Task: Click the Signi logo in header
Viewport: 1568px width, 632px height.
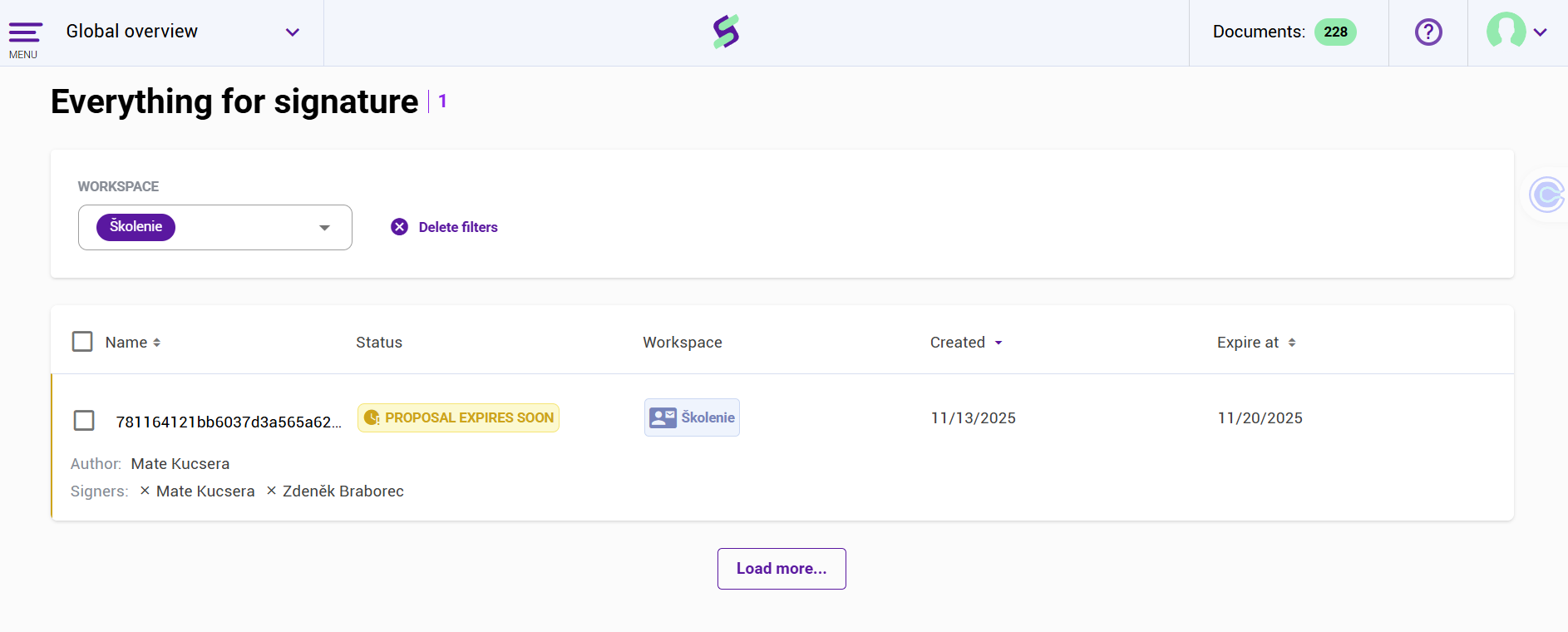Action: pos(726,32)
